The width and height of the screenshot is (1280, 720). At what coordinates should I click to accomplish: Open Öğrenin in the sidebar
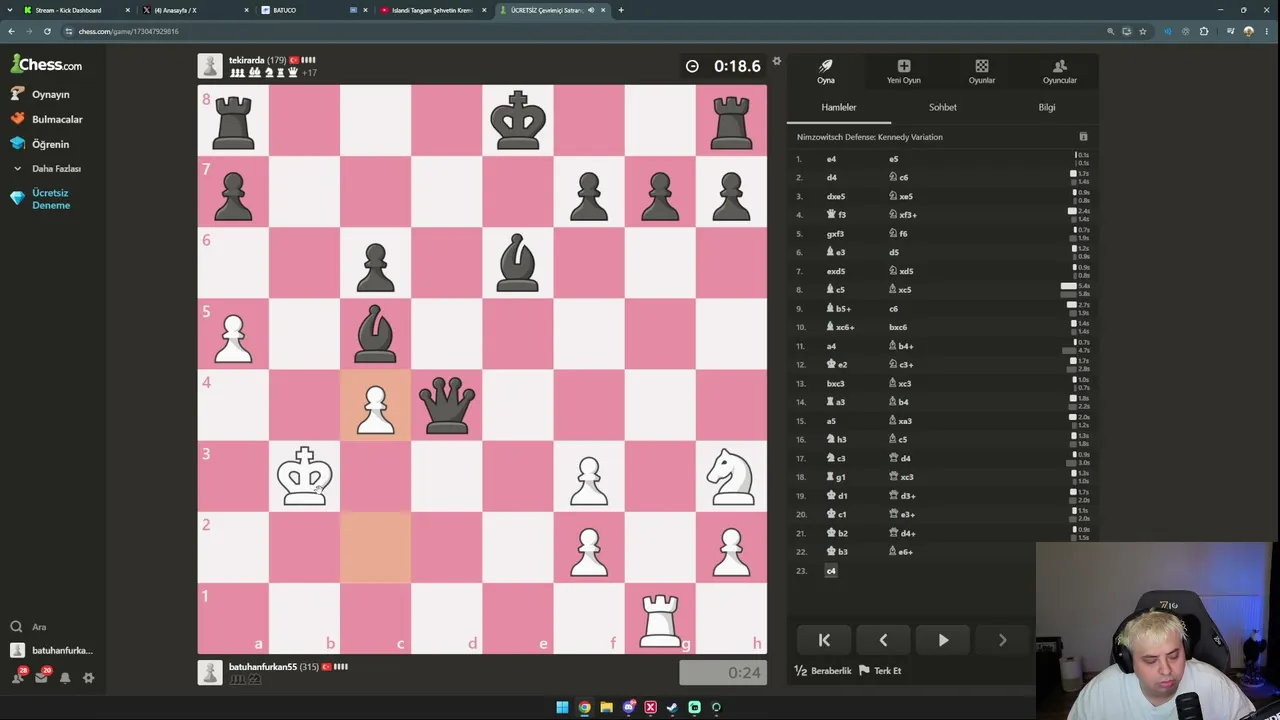pyautogui.click(x=50, y=144)
